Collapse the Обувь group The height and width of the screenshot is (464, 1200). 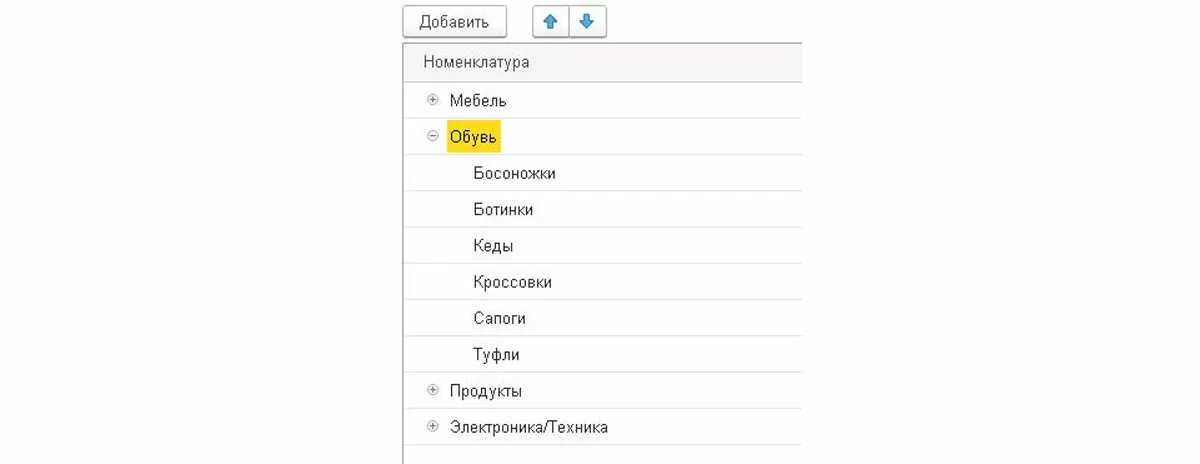433,136
